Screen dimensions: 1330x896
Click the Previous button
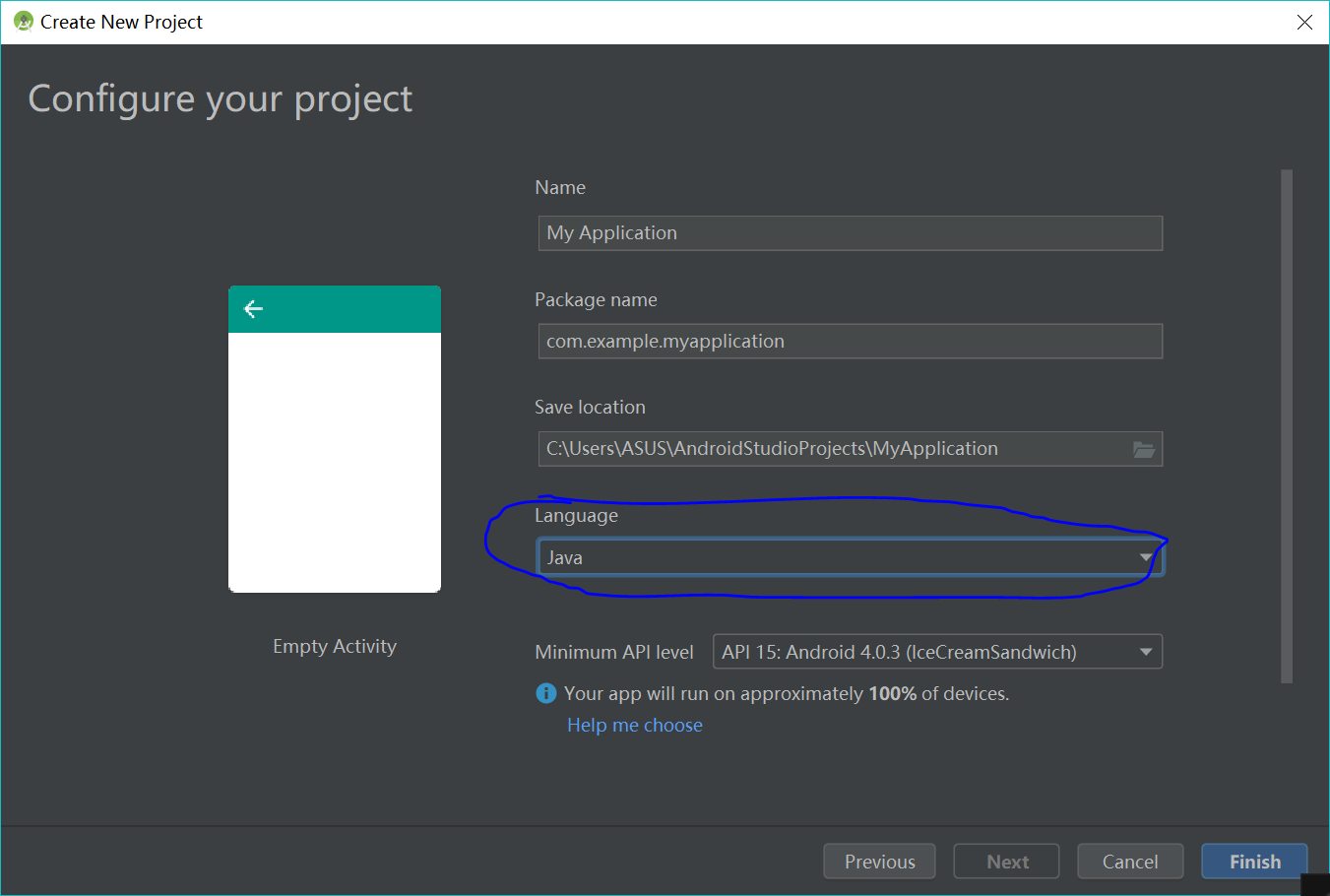tap(880, 862)
